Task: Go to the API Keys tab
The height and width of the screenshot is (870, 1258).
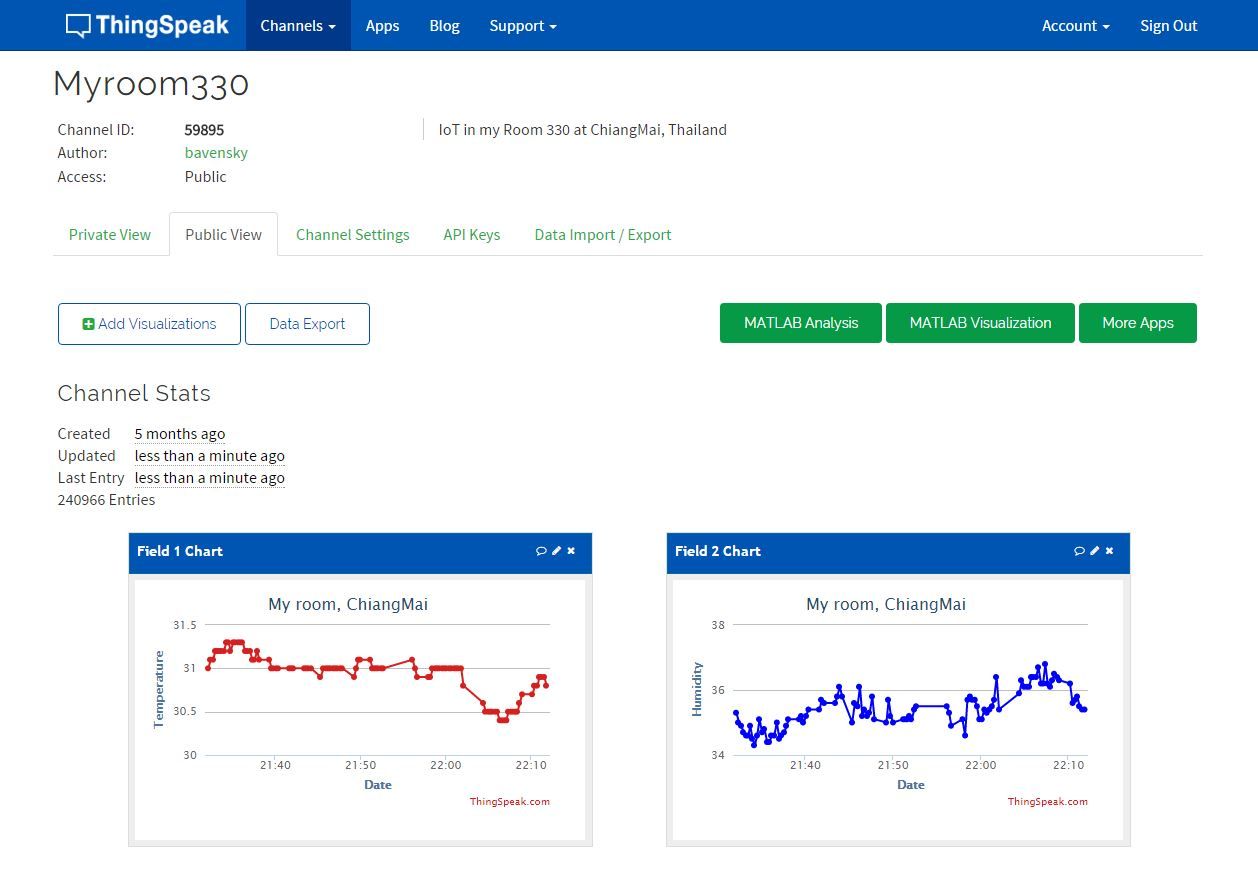Action: point(471,235)
